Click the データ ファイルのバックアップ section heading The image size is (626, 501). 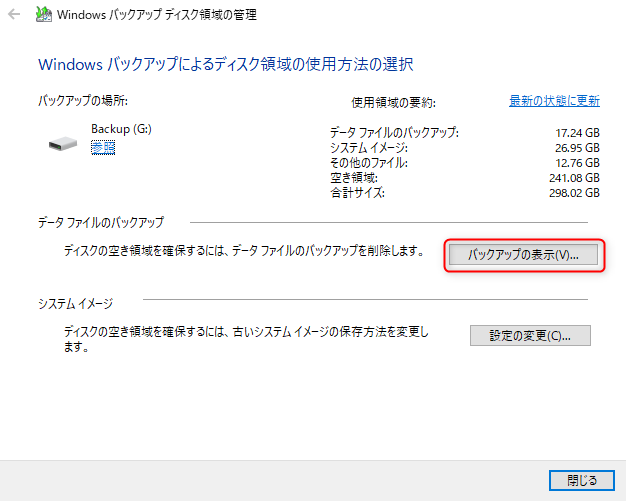[x=101, y=222]
